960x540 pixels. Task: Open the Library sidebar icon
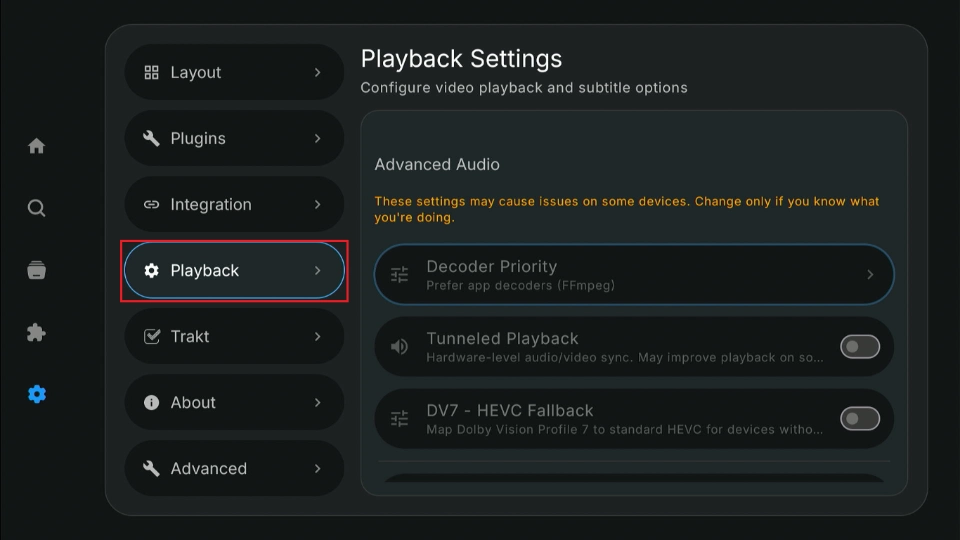click(x=37, y=270)
